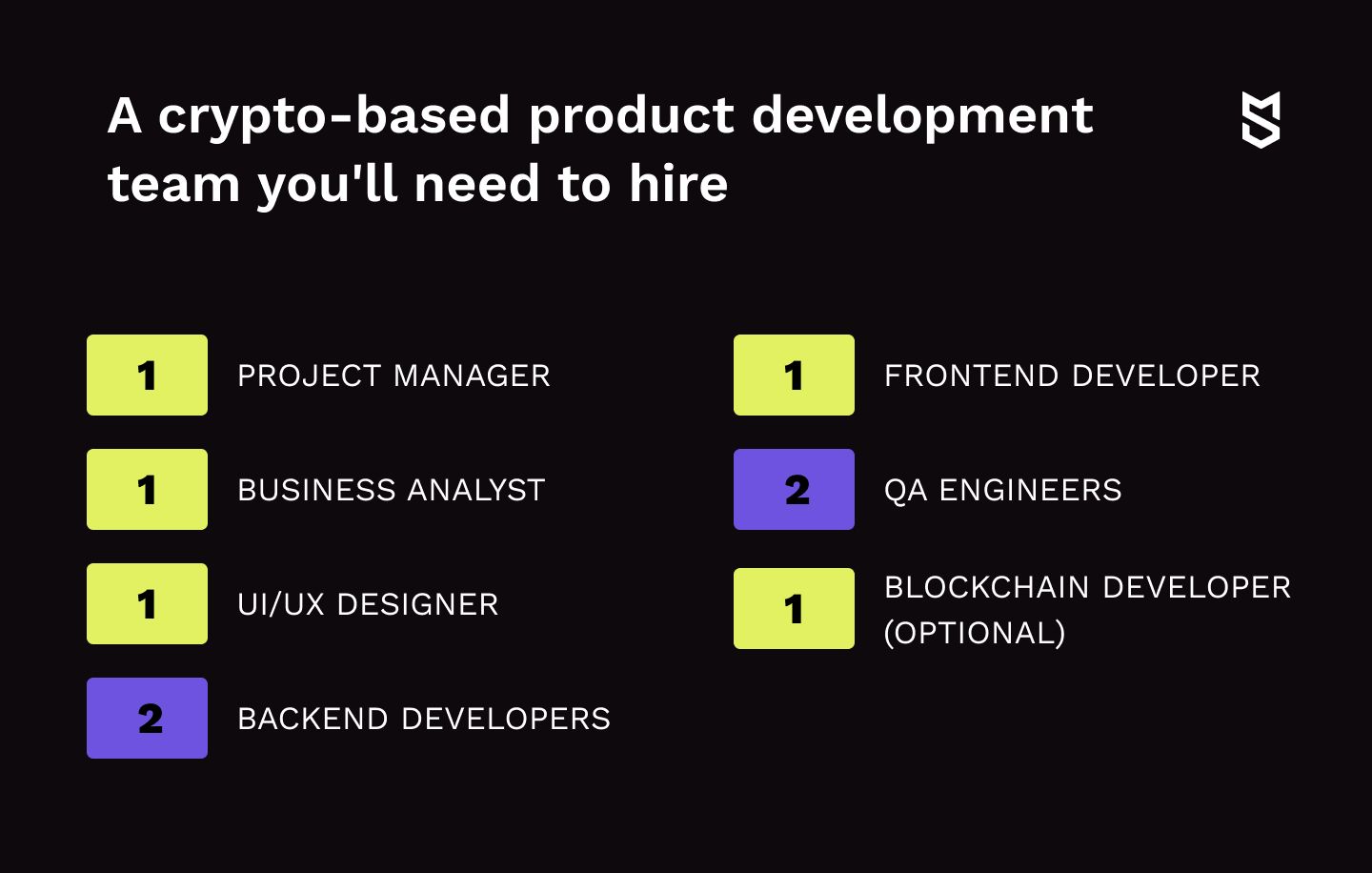This screenshot has width=1372, height=873.
Task: Click the Project Manager label
Action: coord(393,376)
